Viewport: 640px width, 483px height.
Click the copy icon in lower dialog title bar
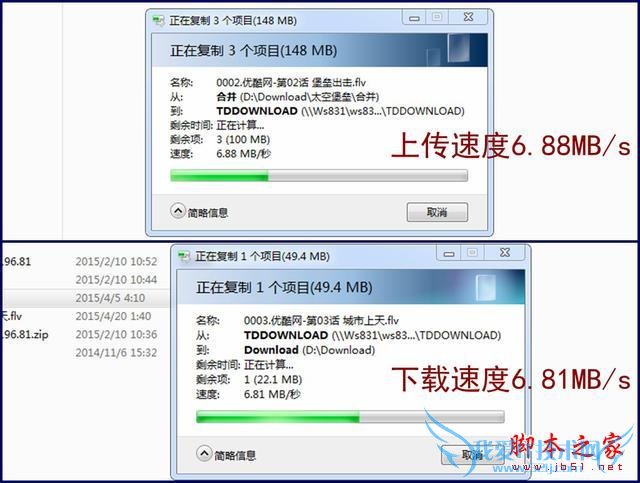click(184, 256)
